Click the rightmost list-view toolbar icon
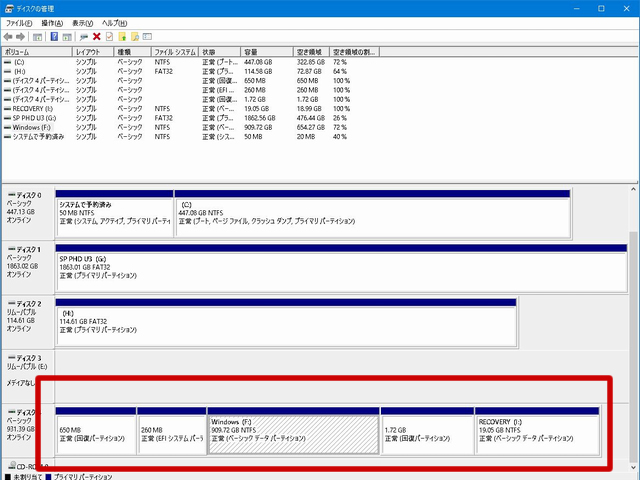The width and height of the screenshot is (640, 480). (146, 36)
